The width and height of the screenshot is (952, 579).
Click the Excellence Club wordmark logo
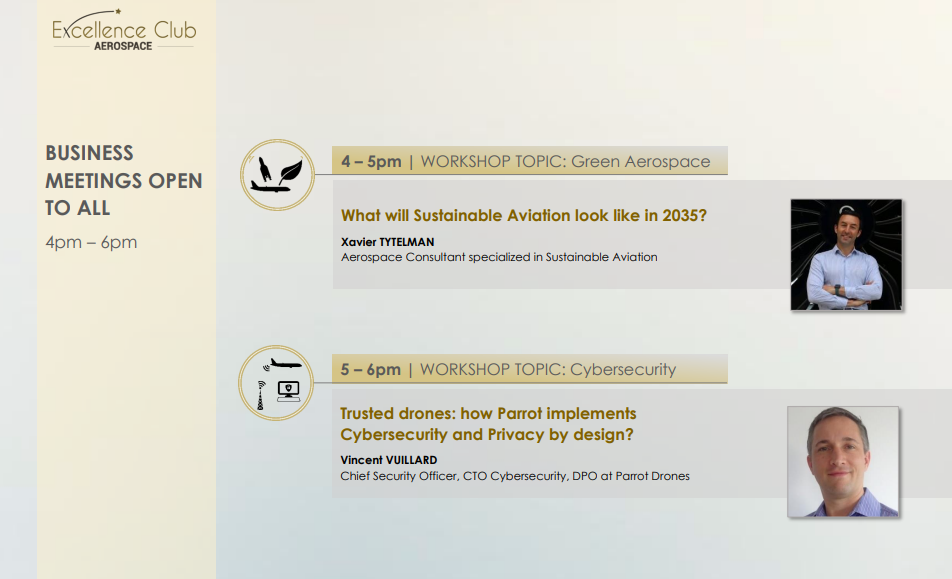[x=124, y=30]
